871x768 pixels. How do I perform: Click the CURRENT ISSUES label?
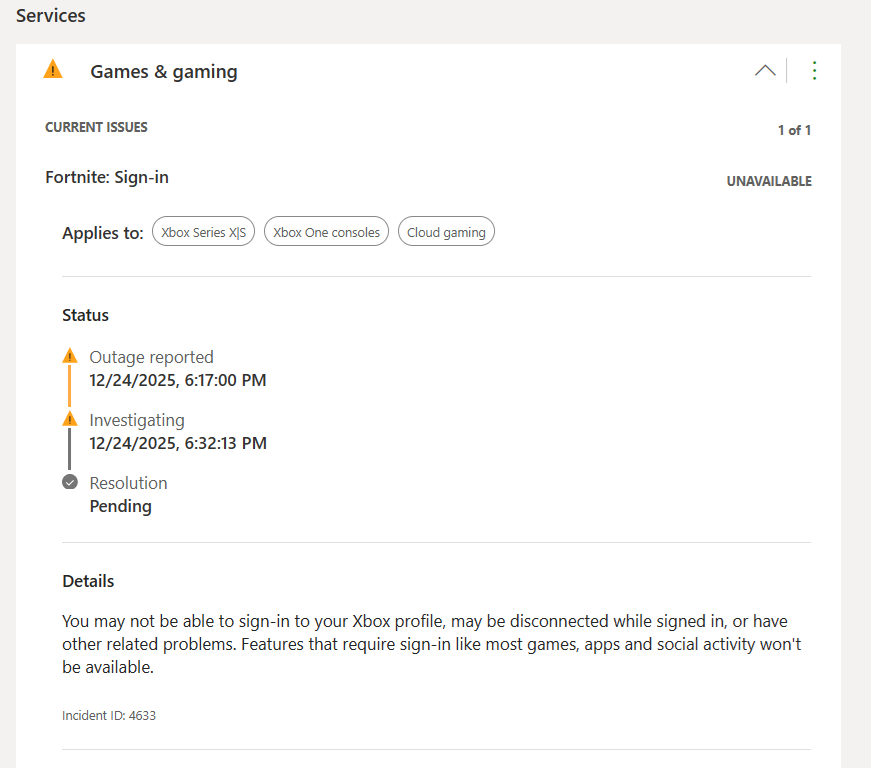pos(96,127)
